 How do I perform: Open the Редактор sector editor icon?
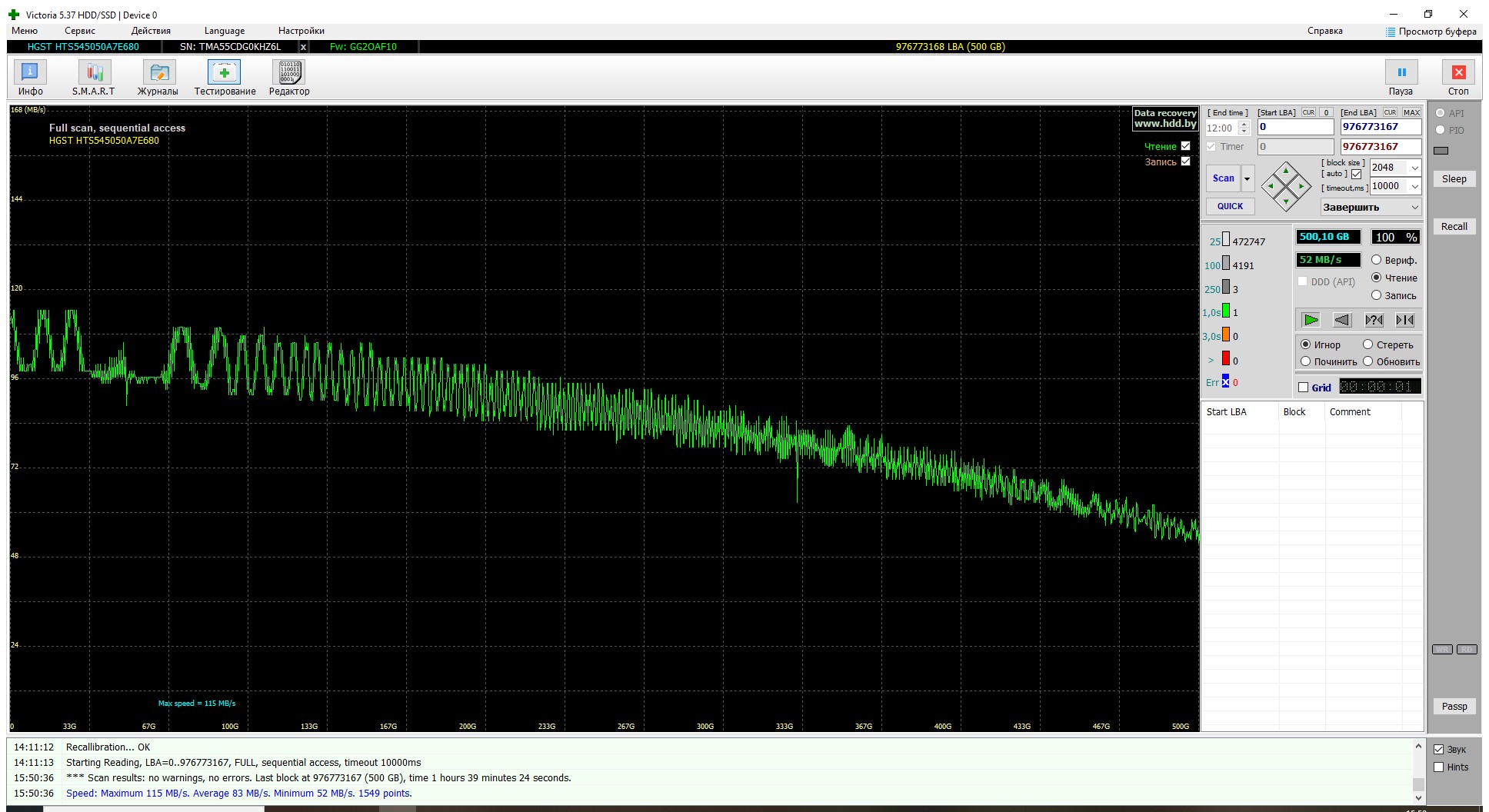(x=289, y=78)
